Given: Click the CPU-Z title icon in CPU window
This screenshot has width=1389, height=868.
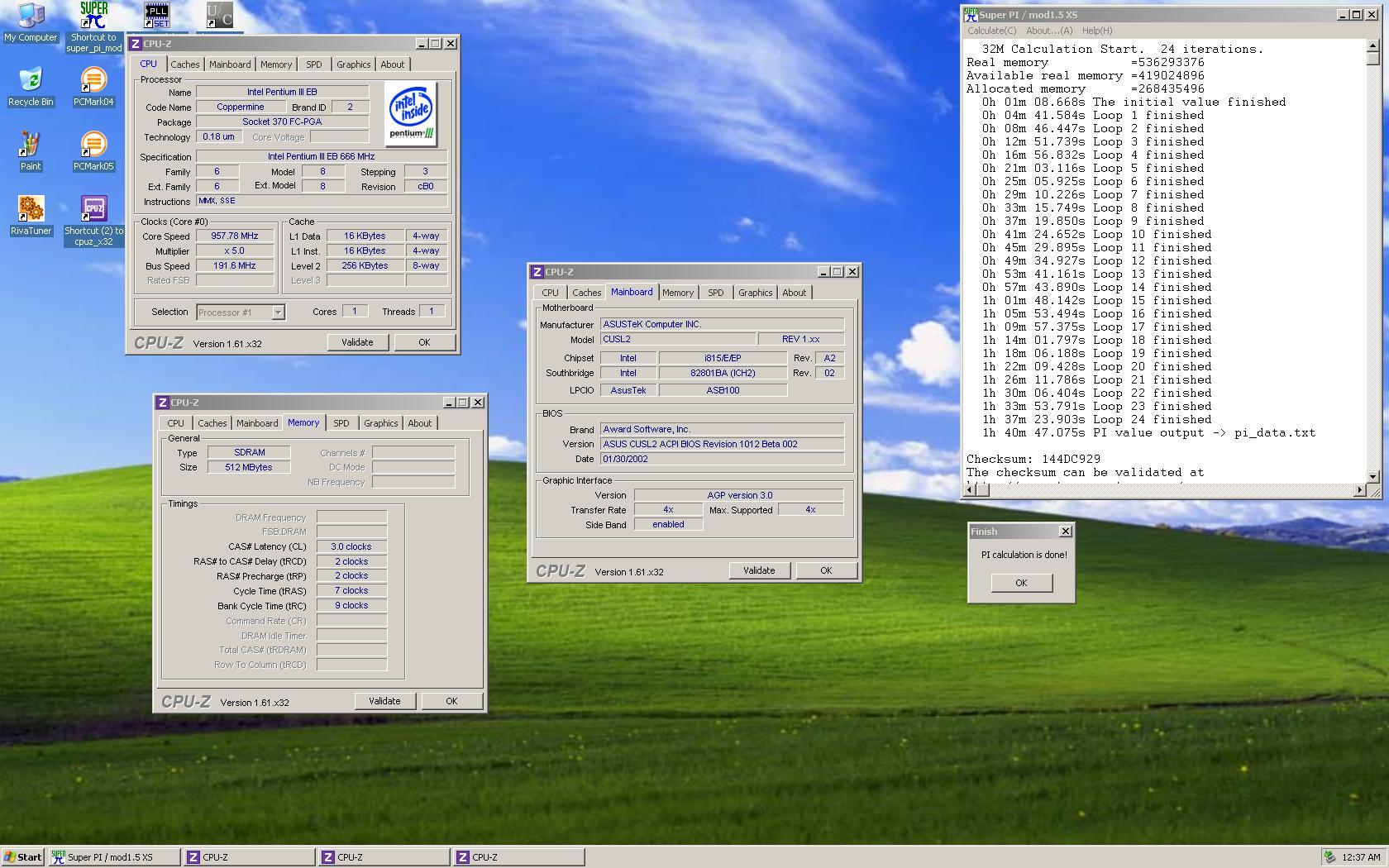Looking at the screenshot, I should click(x=136, y=44).
